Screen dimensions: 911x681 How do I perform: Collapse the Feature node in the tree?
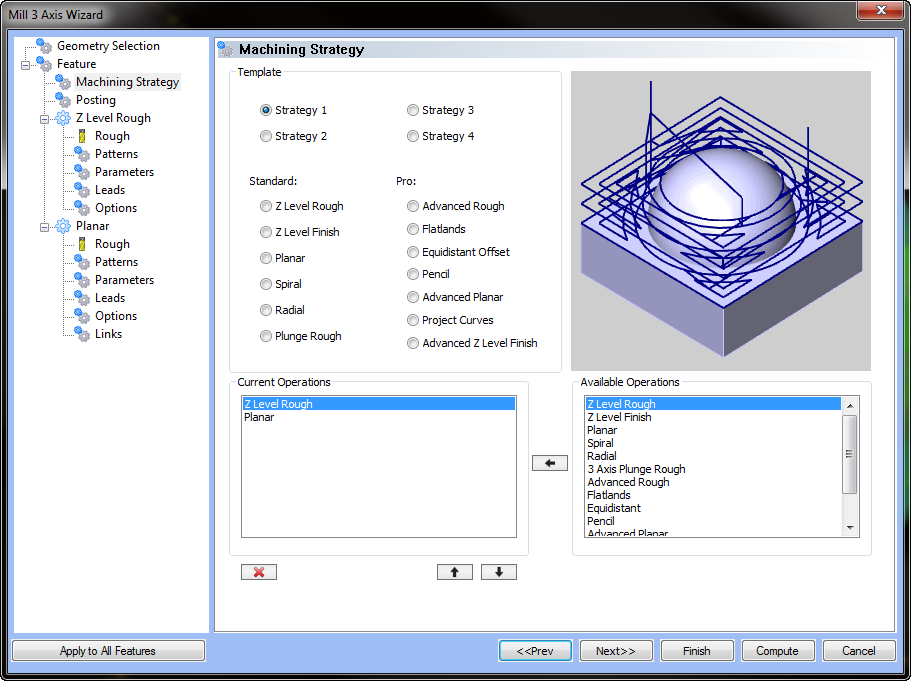[27, 64]
